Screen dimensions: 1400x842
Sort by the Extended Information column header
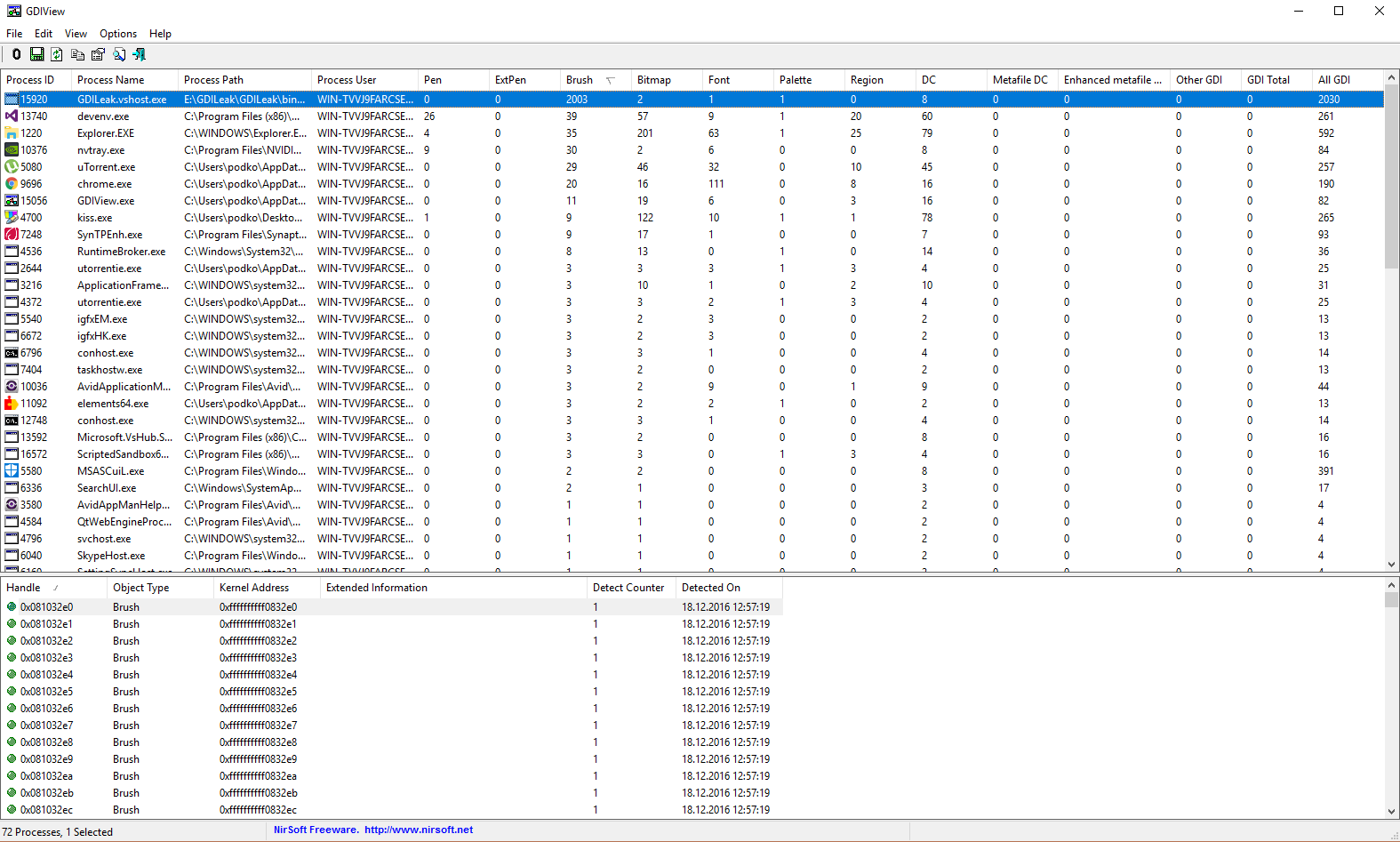click(453, 588)
